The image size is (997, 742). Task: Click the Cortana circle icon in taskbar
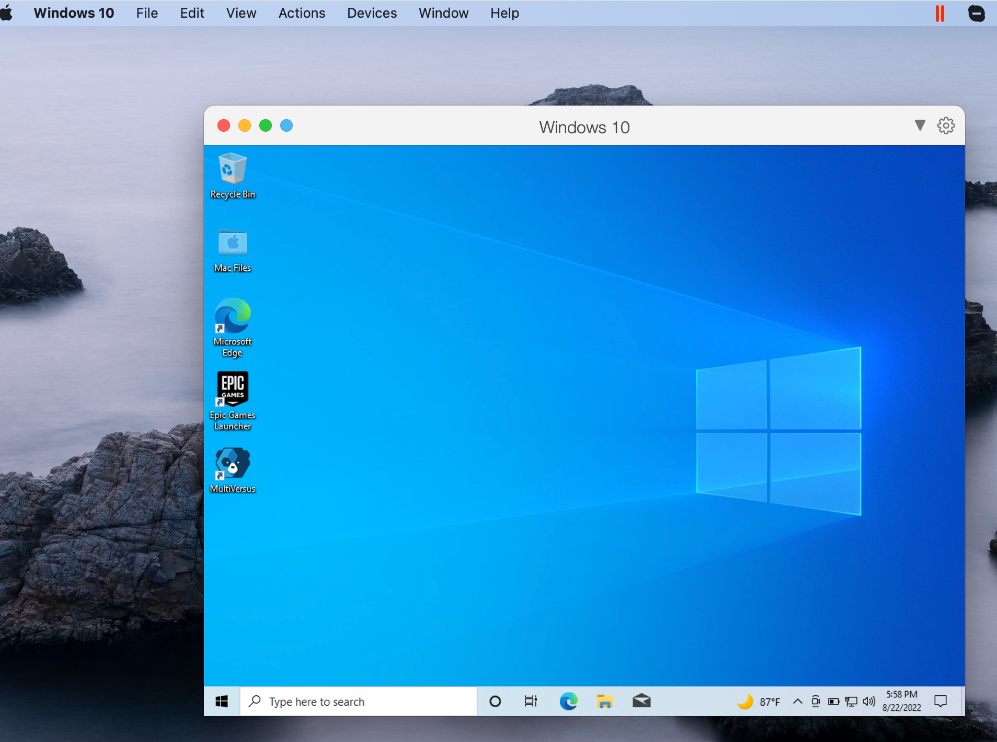(495, 701)
